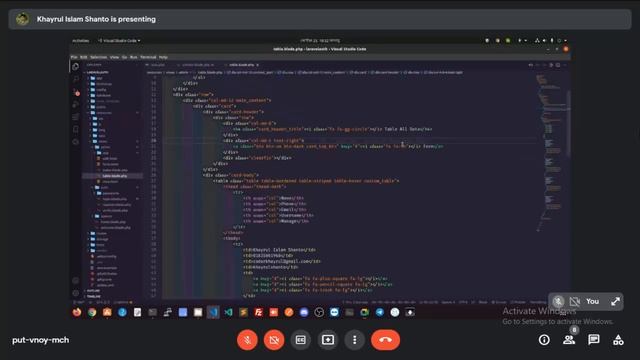640x360 pixels.
Task: Launch Google Chrome from the dock
Action: click(x=92, y=312)
